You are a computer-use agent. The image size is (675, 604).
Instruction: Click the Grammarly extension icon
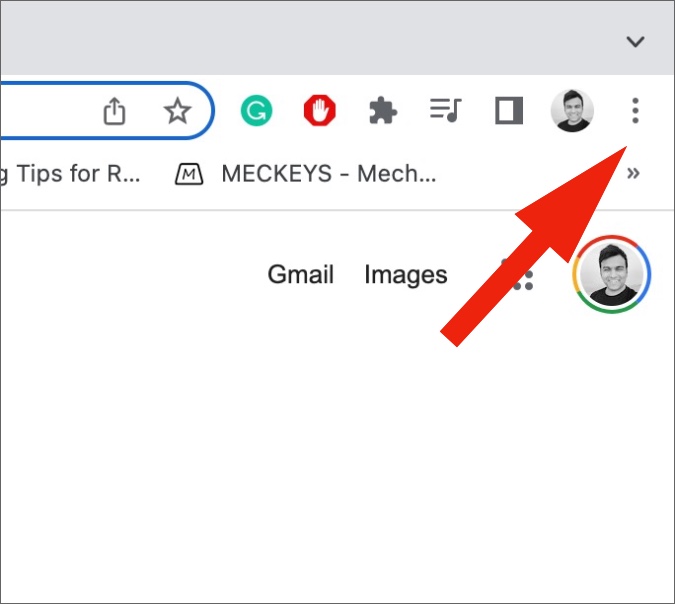(x=256, y=111)
